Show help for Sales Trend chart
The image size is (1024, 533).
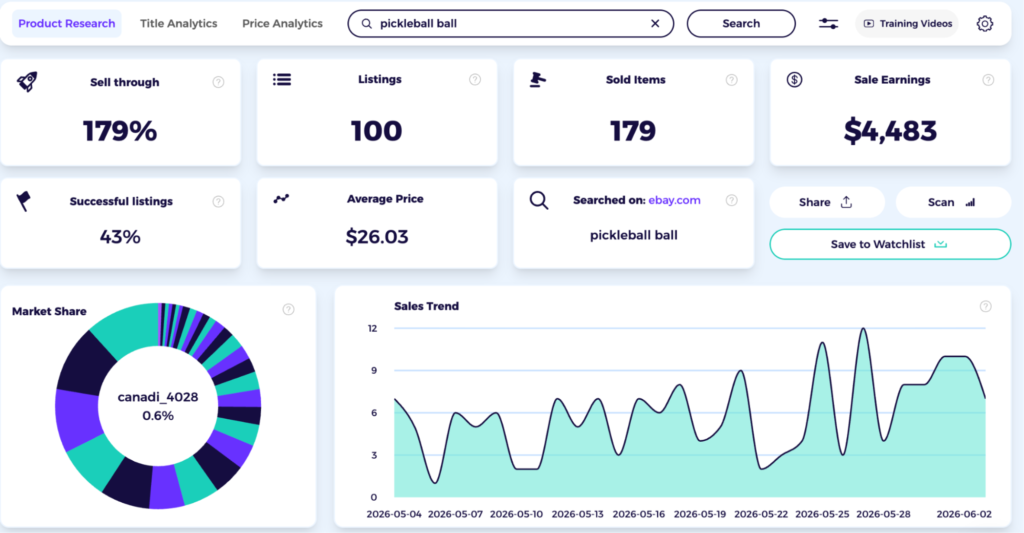pyautogui.click(x=985, y=306)
